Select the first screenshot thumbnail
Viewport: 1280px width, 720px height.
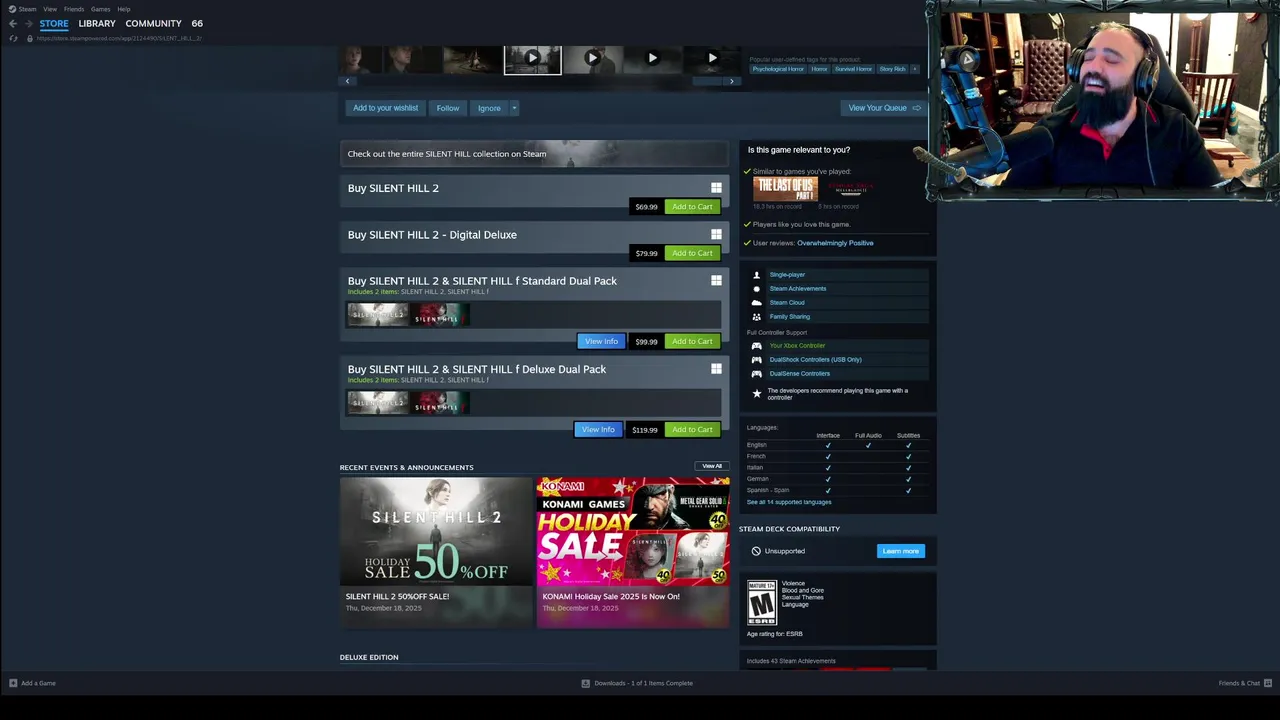(x=368, y=59)
